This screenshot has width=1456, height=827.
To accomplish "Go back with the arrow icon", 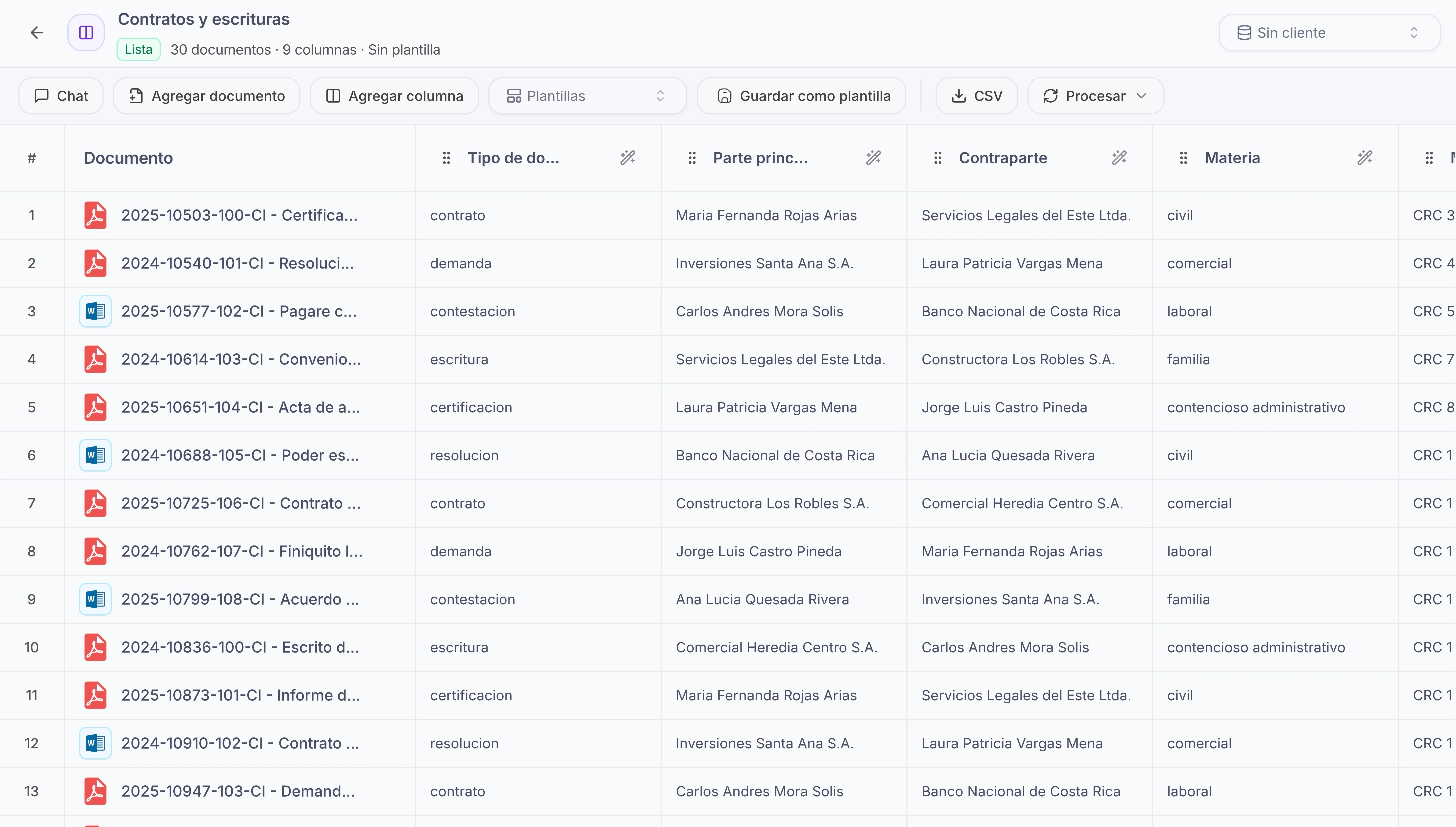I will click(37, 33).
